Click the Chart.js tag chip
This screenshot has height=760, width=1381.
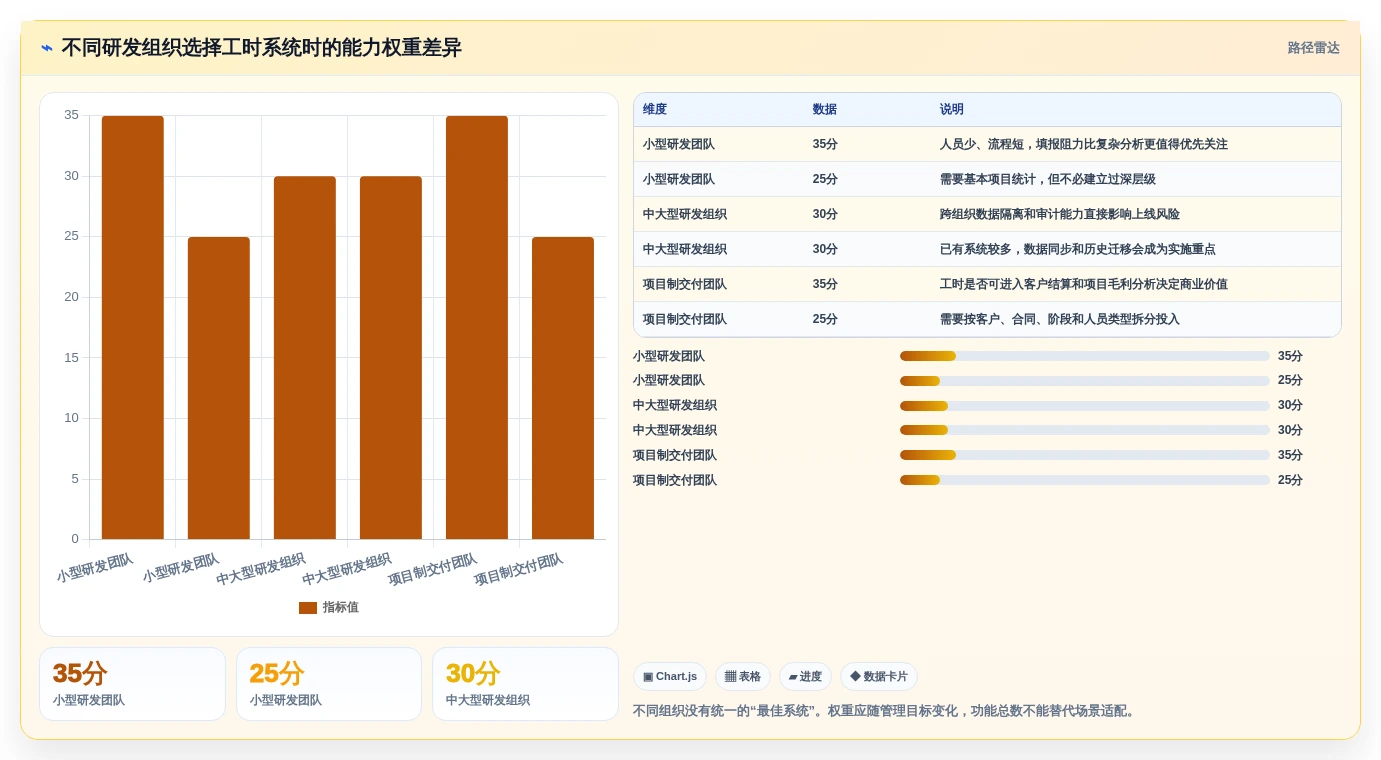[670, 677]
